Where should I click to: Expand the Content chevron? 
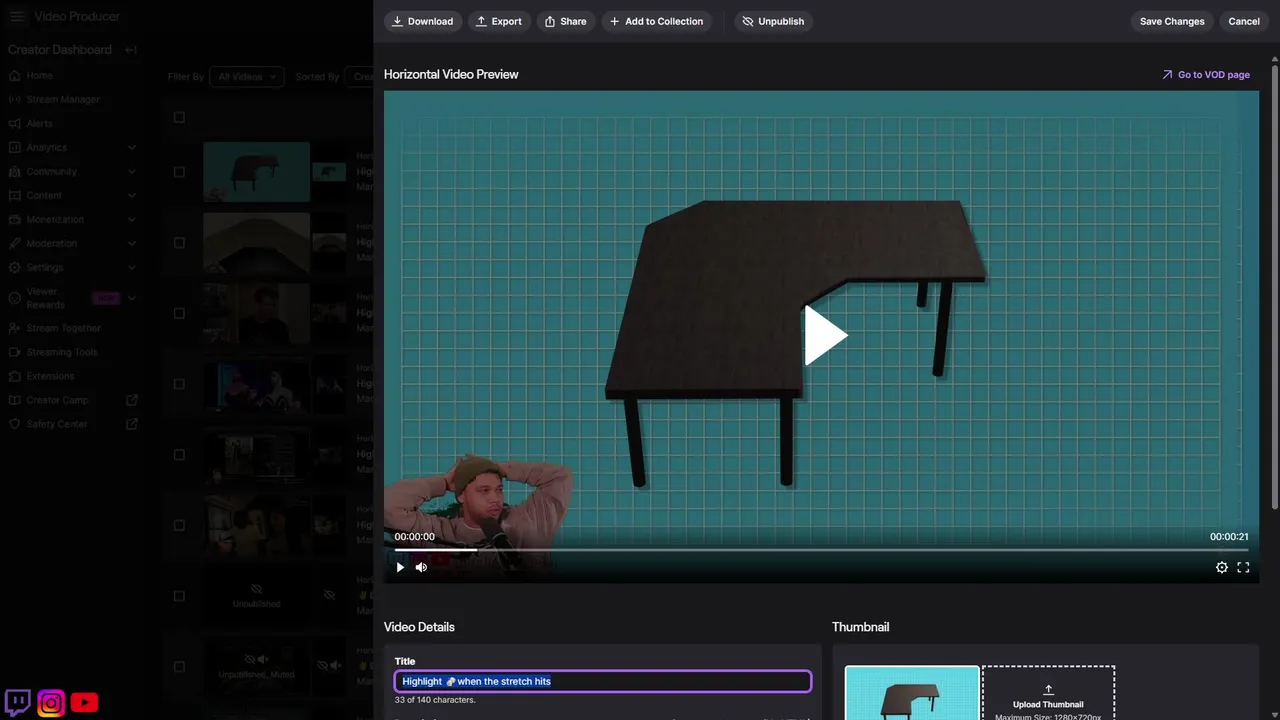(x=132, y=196)
